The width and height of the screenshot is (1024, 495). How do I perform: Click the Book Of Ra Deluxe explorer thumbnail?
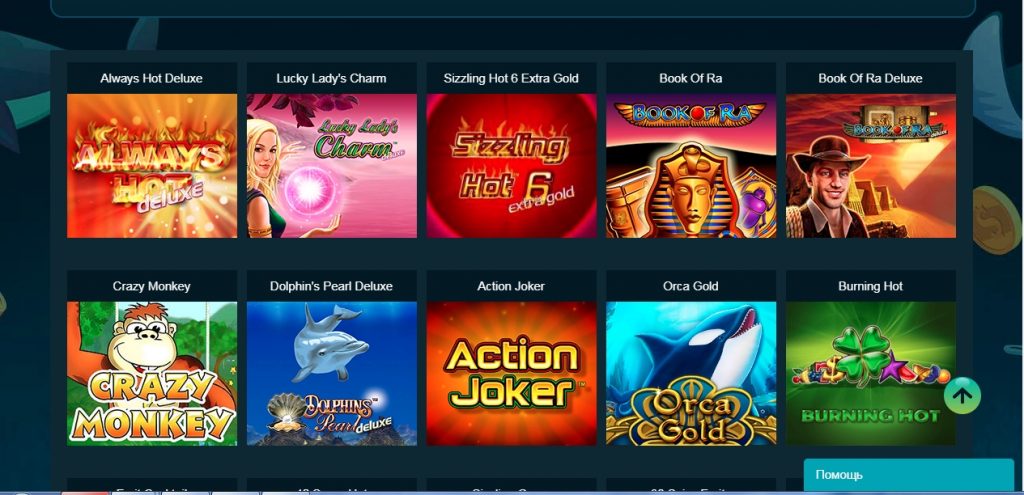click(871, 166)
